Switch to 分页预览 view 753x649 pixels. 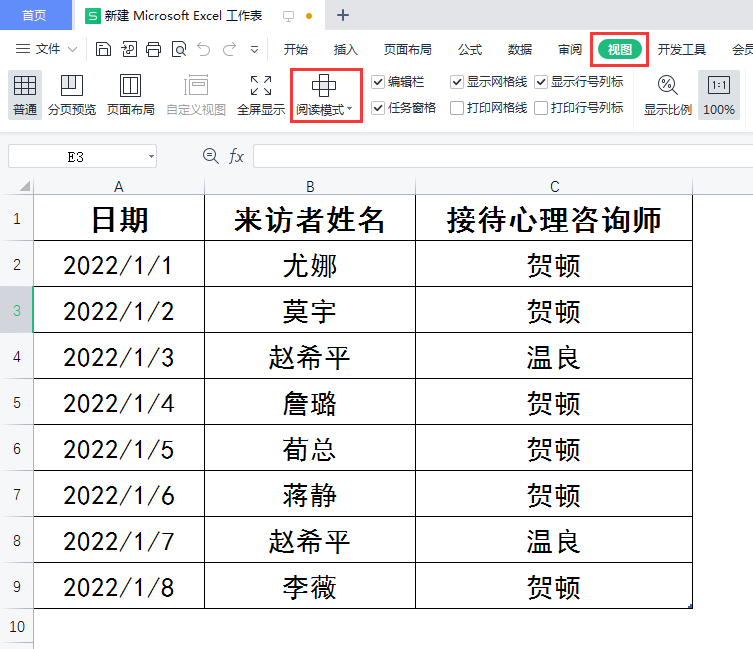pyautogui.click(x=72, y=95)
